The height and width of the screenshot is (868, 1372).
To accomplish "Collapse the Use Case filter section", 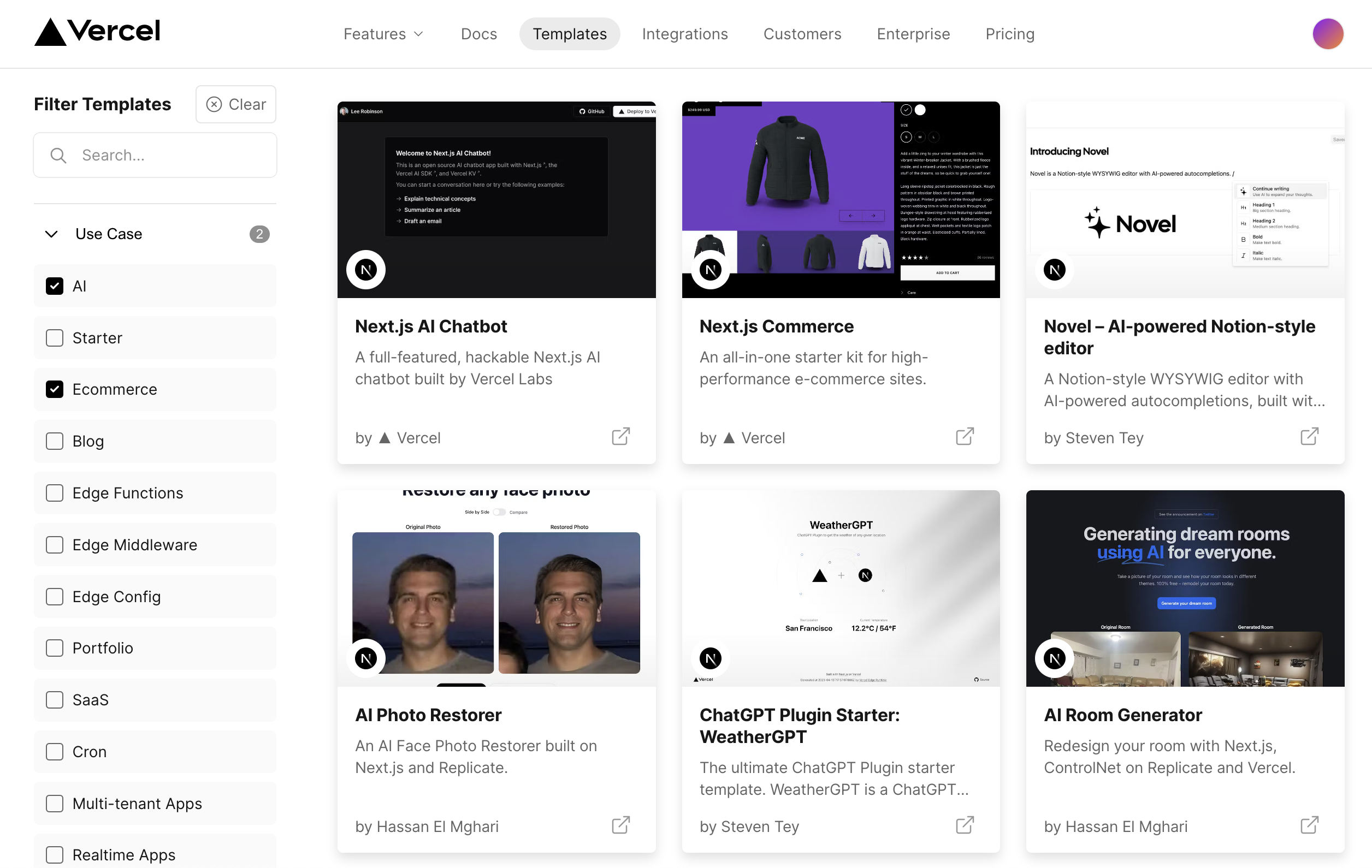I will coord(51,234).
